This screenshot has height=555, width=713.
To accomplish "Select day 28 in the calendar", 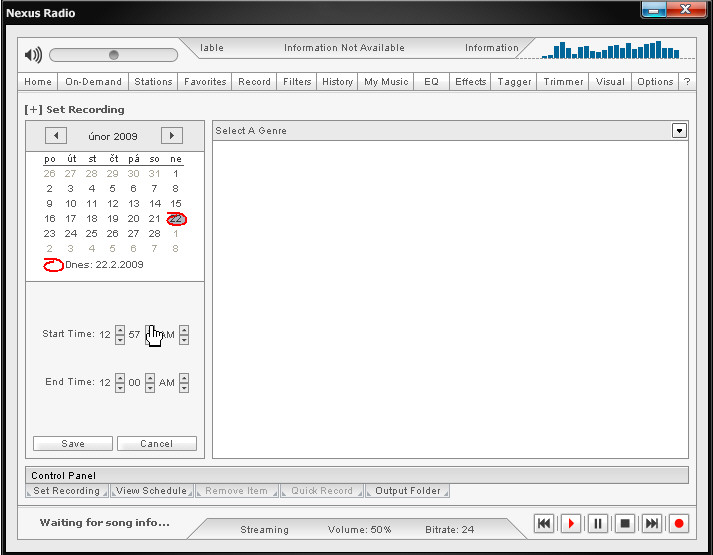I will click(x=155, y=234).
